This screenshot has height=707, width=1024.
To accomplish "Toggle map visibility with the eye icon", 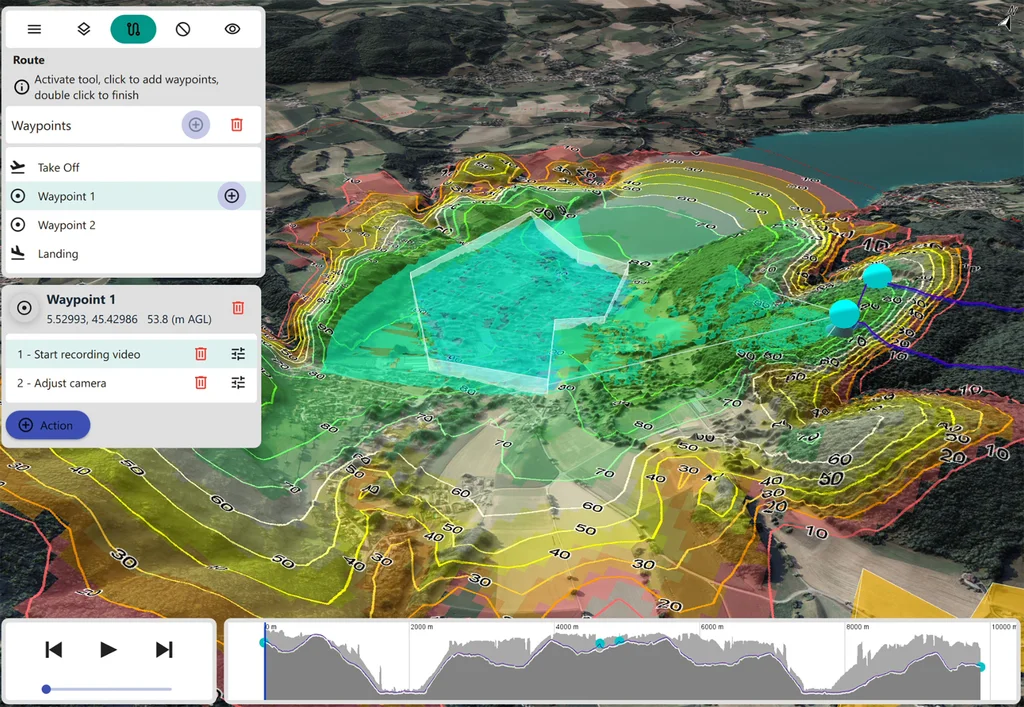I will tap(232, 29).
